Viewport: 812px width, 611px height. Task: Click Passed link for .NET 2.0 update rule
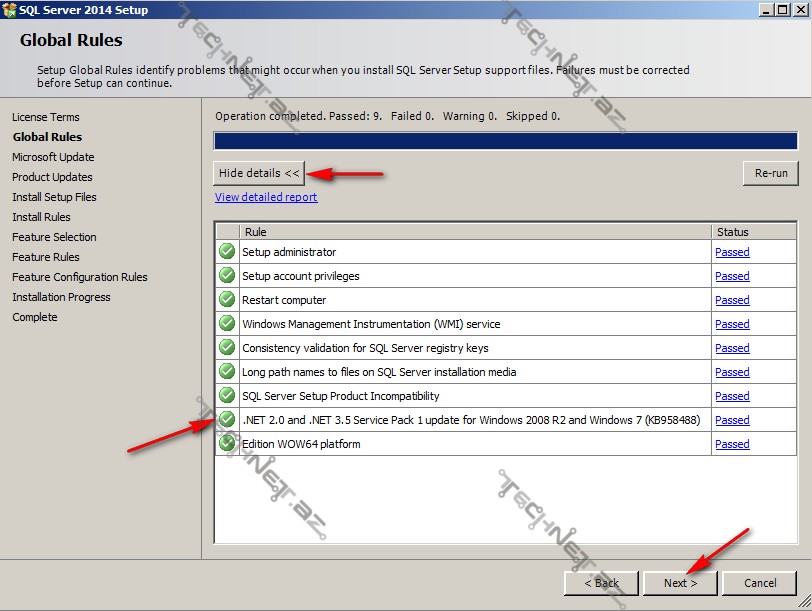(x=732, y=420)
